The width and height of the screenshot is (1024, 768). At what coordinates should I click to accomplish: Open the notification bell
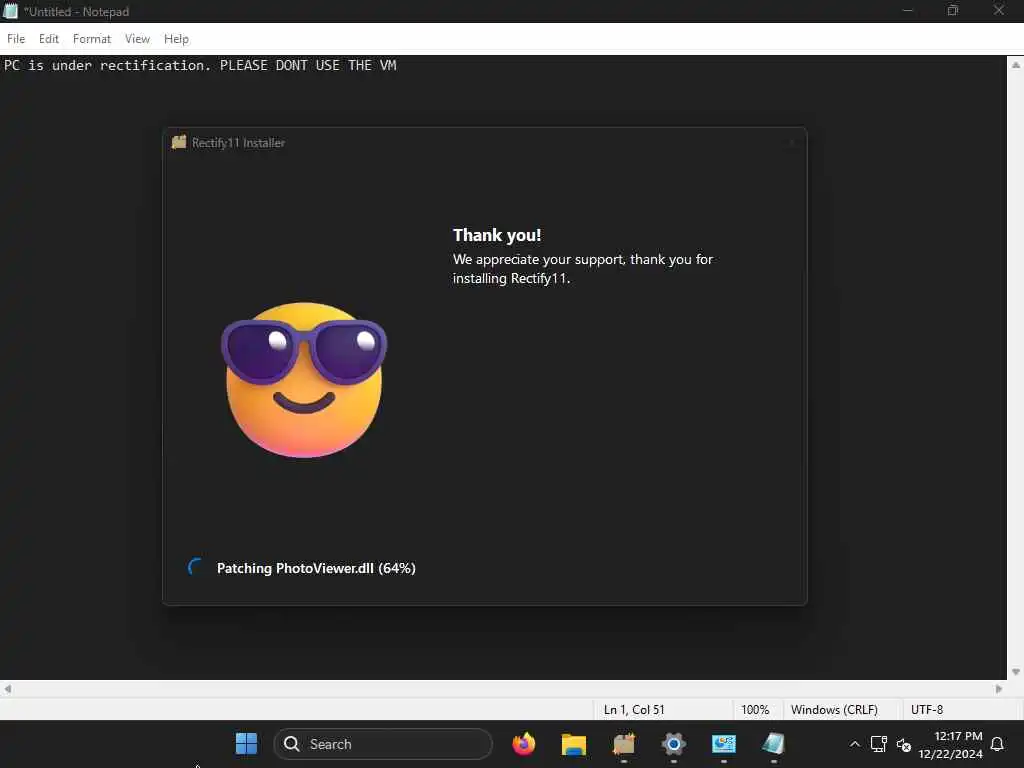tap(997, 744)
